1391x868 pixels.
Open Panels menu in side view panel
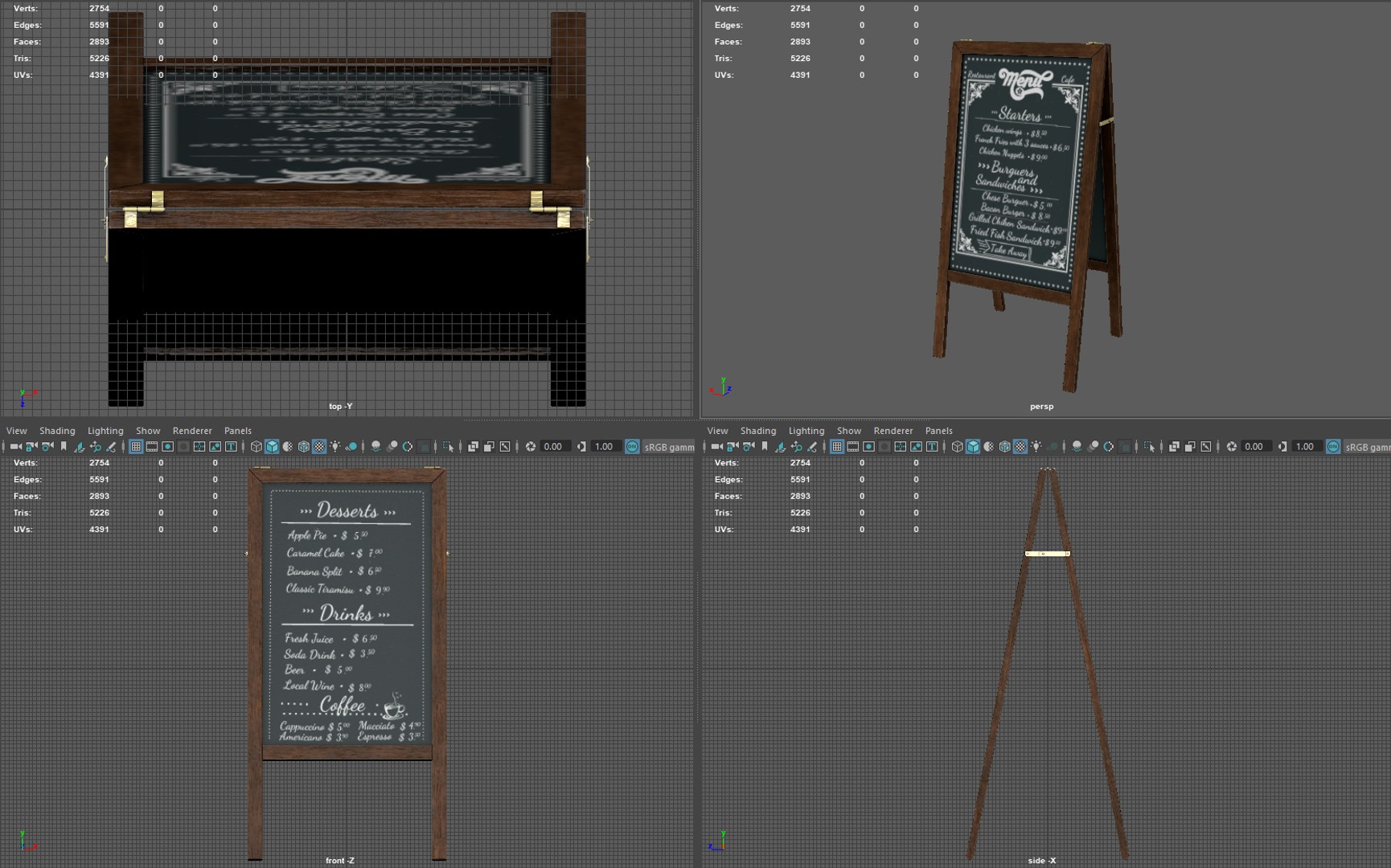pyautogui.click(x=939, y=431)
